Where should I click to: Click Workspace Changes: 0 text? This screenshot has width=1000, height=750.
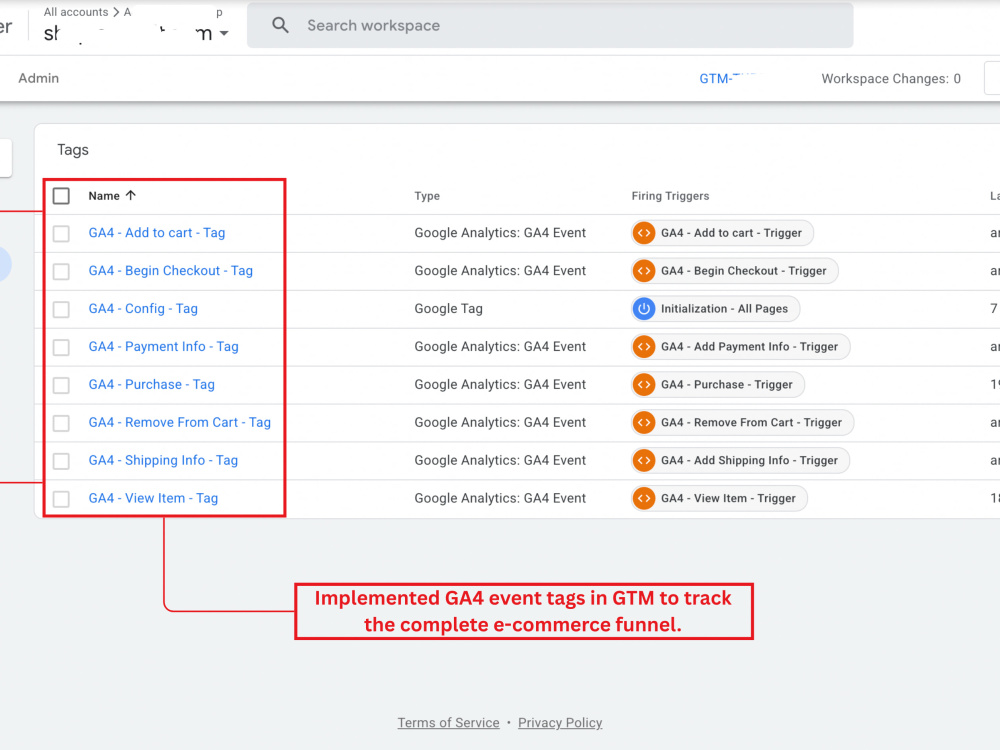coord(891,78)
